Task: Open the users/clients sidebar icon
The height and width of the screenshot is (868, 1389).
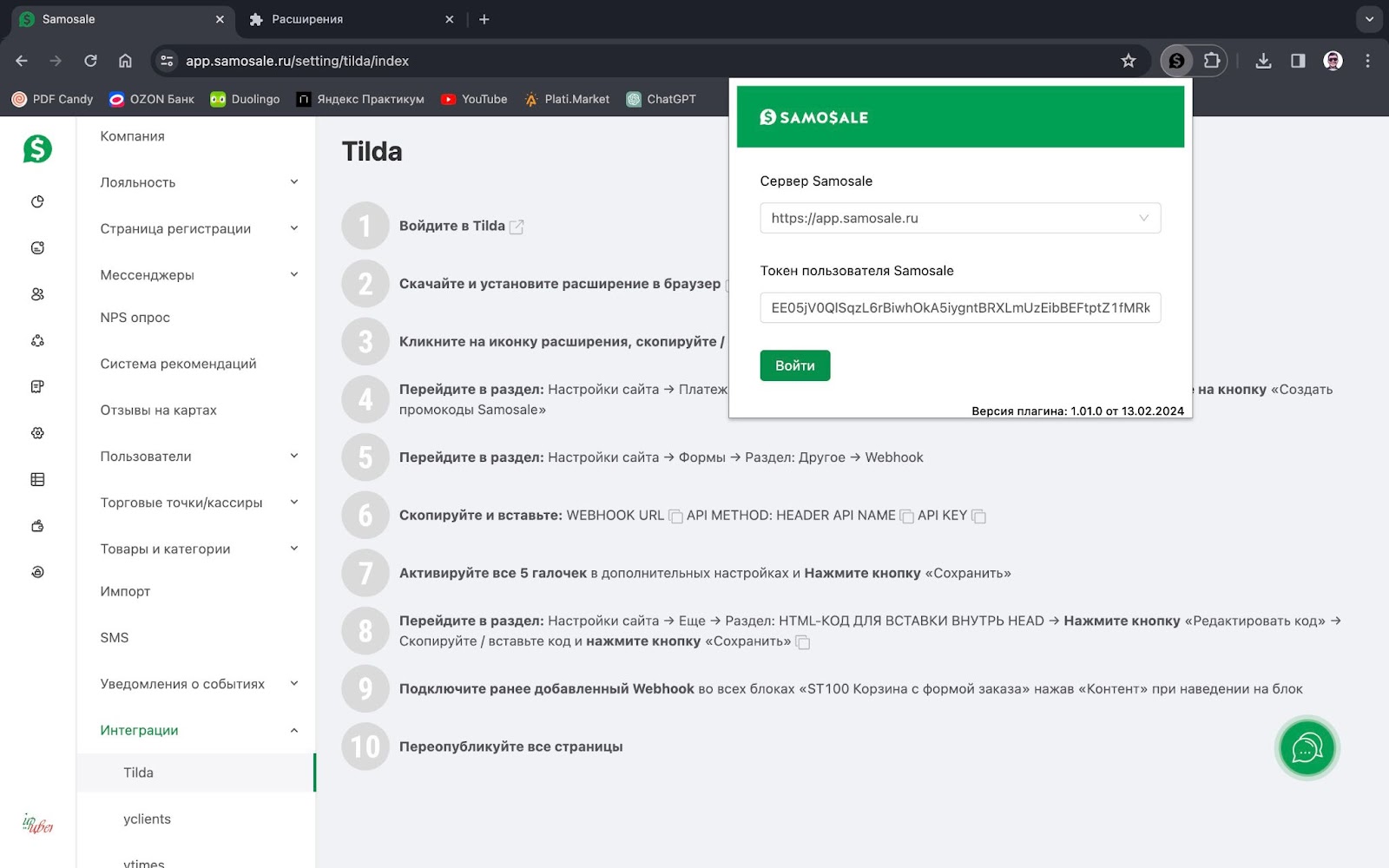Action: tap(37, 294)
